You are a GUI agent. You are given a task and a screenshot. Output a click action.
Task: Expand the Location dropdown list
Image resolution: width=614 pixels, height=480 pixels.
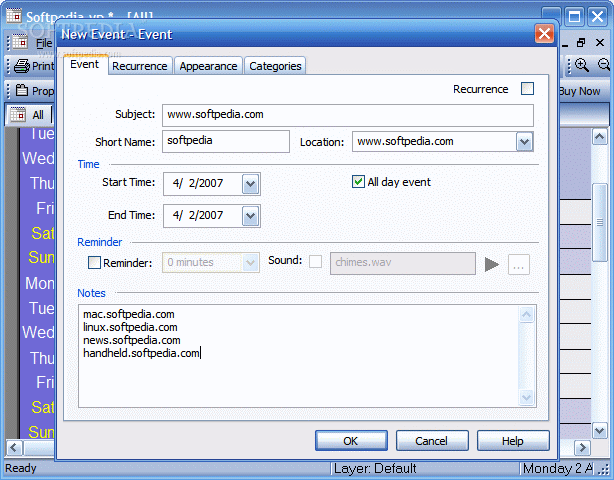(524, 142)
